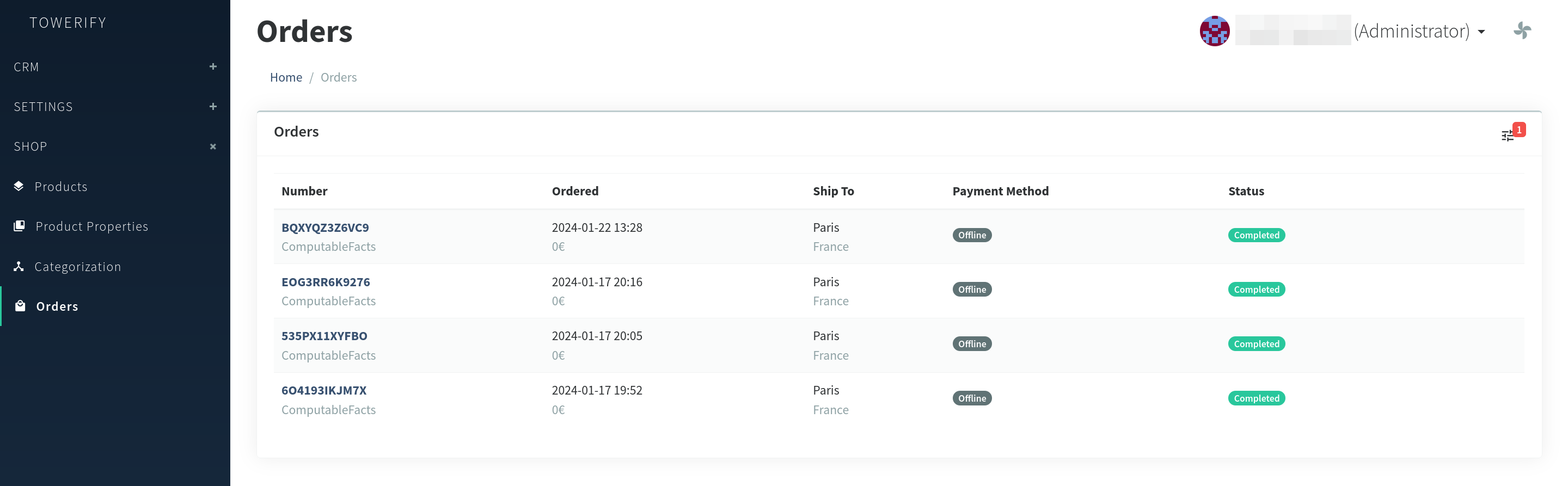Go to Categorization in the sidebar

77,267
